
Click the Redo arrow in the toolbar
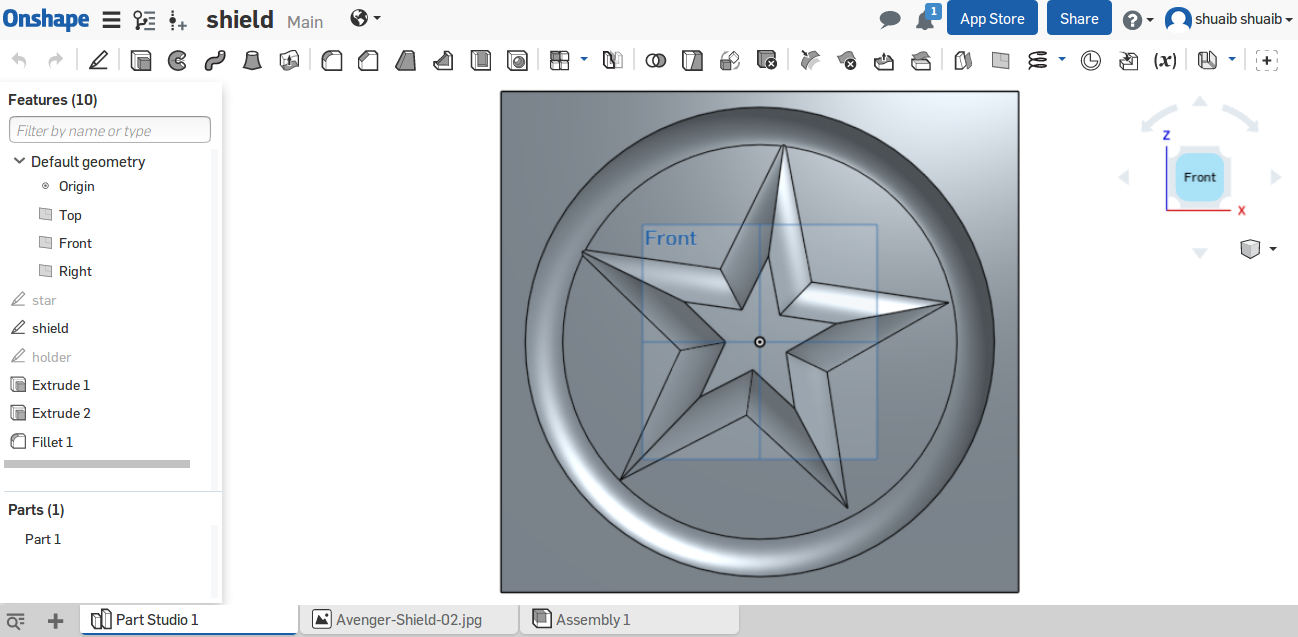56,61
